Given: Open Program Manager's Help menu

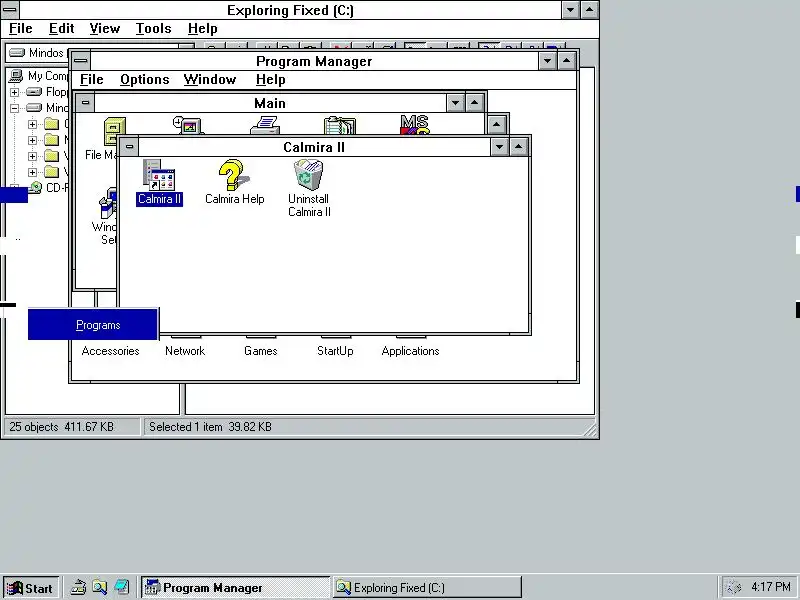Looking at the screenshot, I should point(270,80).
